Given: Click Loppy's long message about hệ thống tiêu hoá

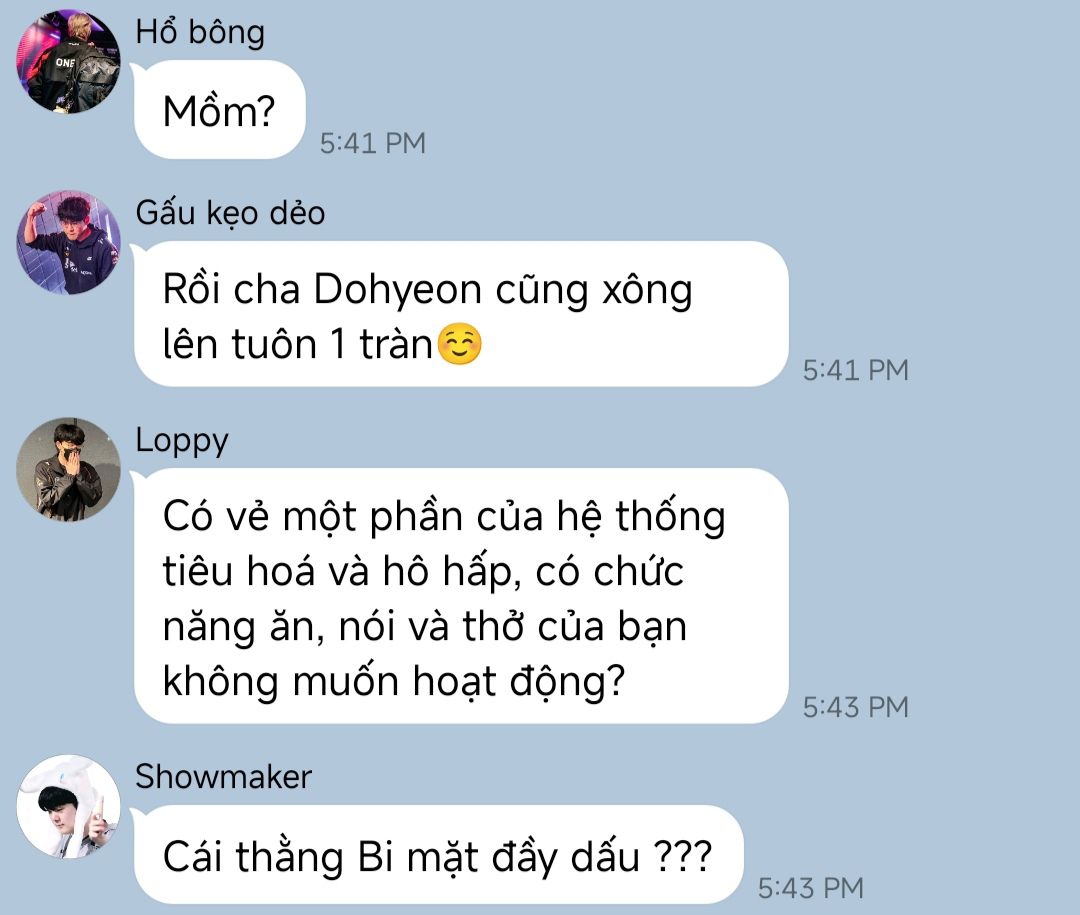Looking at the screenshot, I should (x=461, y=596).
